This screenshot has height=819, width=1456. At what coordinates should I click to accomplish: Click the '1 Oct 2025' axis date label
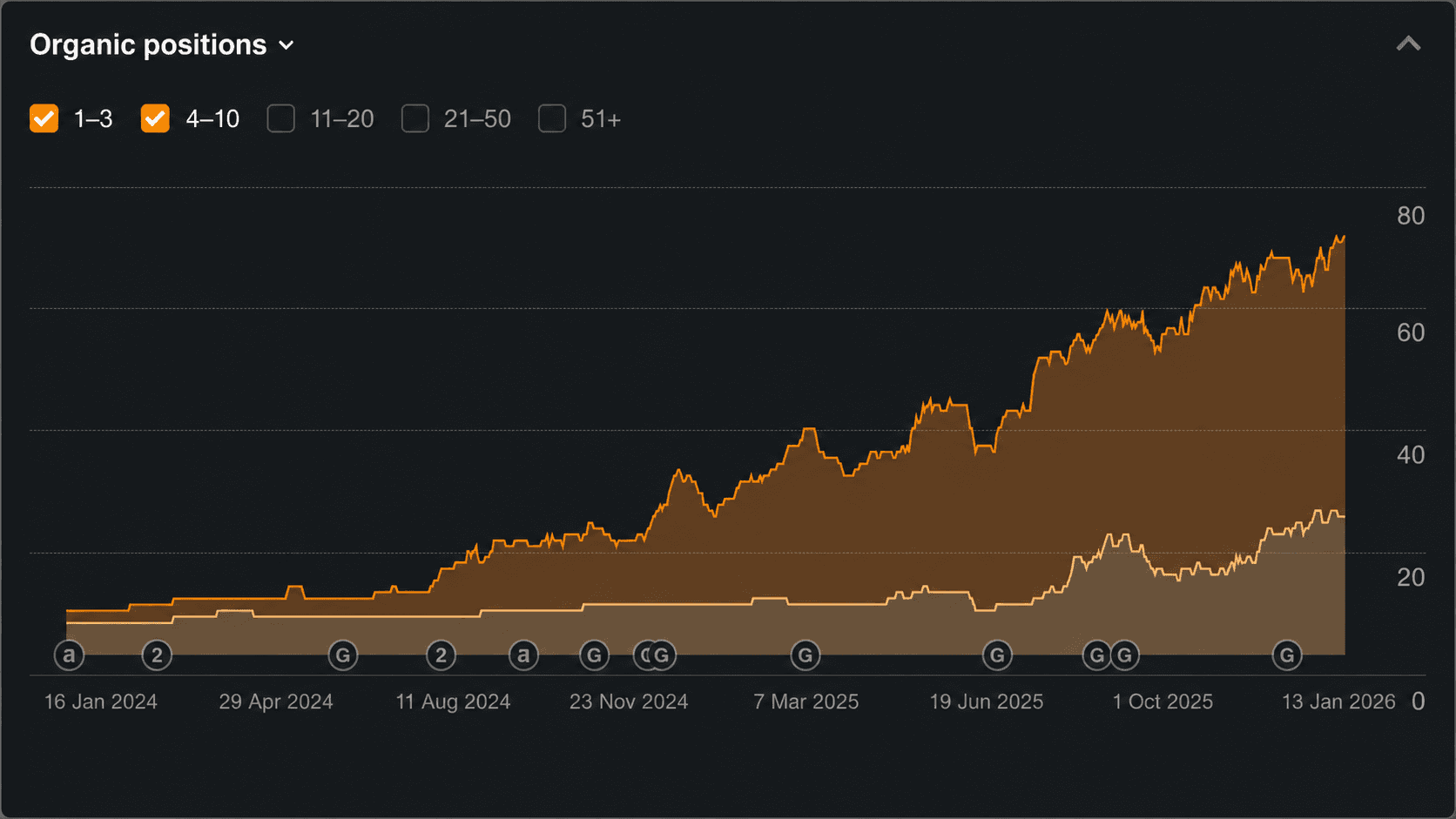[x=1163, y=702]
